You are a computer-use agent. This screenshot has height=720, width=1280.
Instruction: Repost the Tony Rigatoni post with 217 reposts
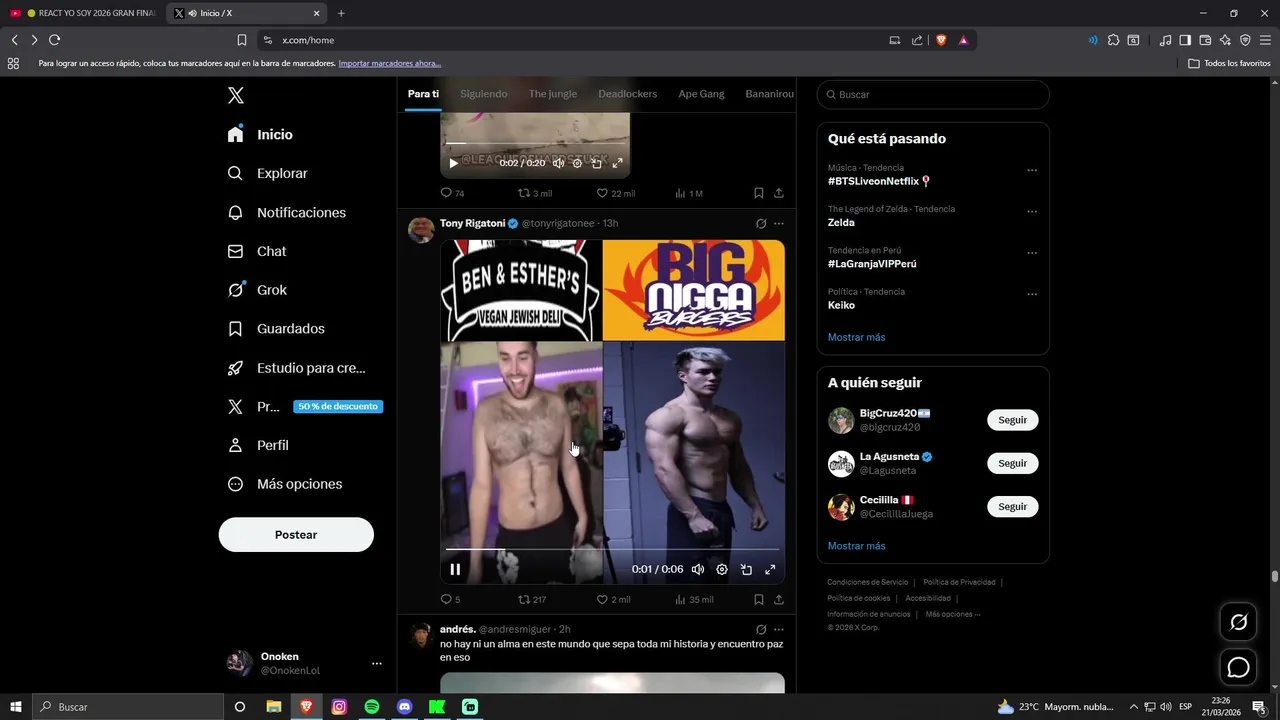(x=532, y=600)
